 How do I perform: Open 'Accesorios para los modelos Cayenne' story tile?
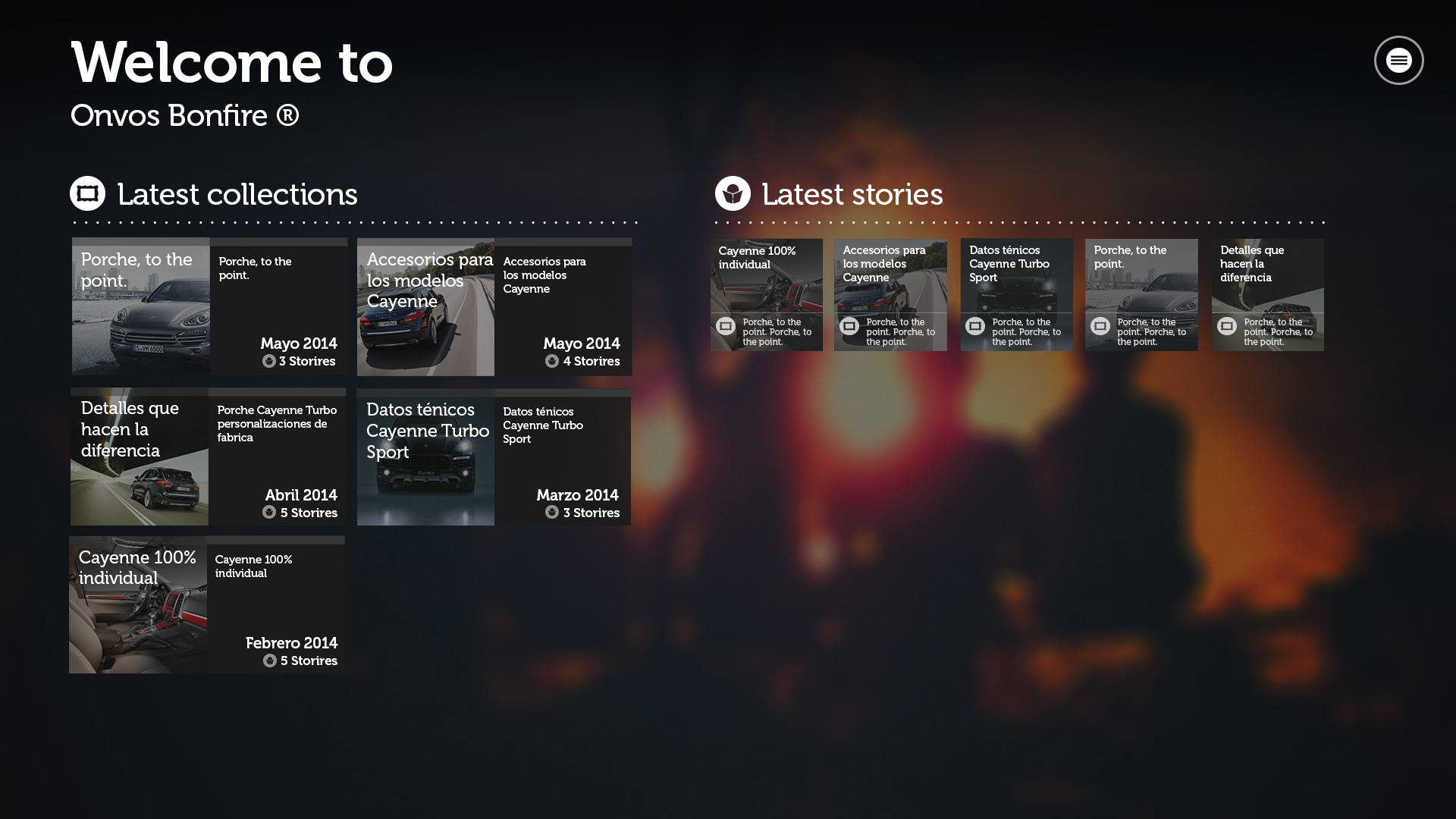[x=890, y=295]
